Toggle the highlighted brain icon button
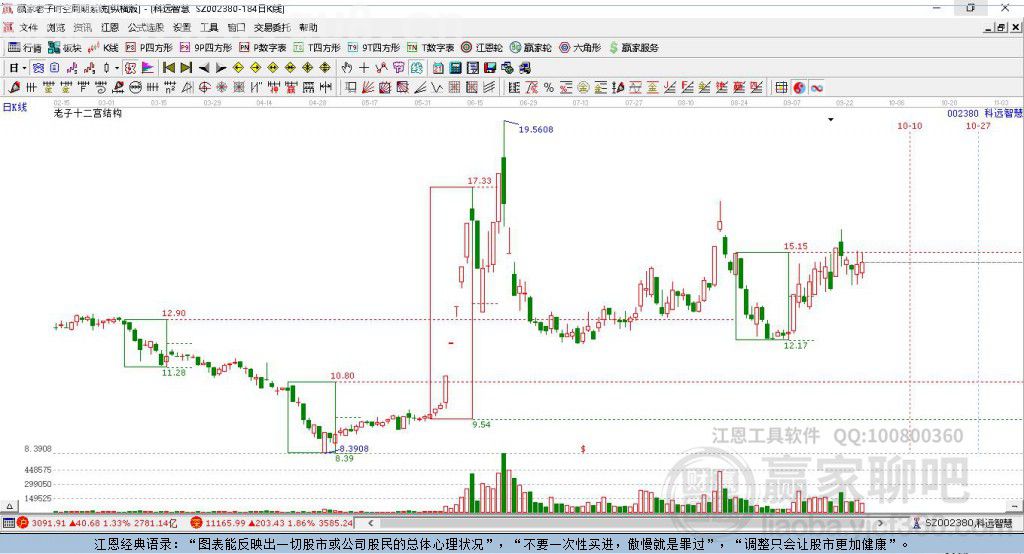Screen dimensions: 1024x554 (x=417, y=68)
